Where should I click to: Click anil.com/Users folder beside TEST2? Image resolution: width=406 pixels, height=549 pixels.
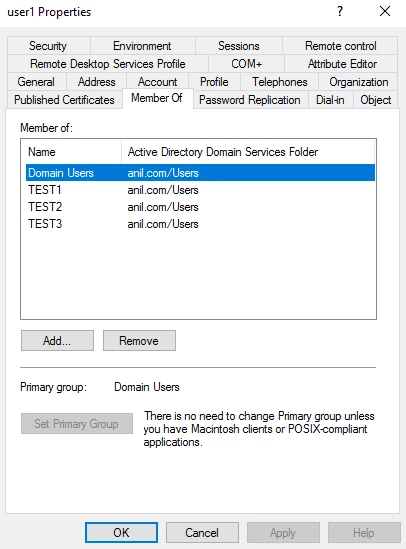click(163, 207)
